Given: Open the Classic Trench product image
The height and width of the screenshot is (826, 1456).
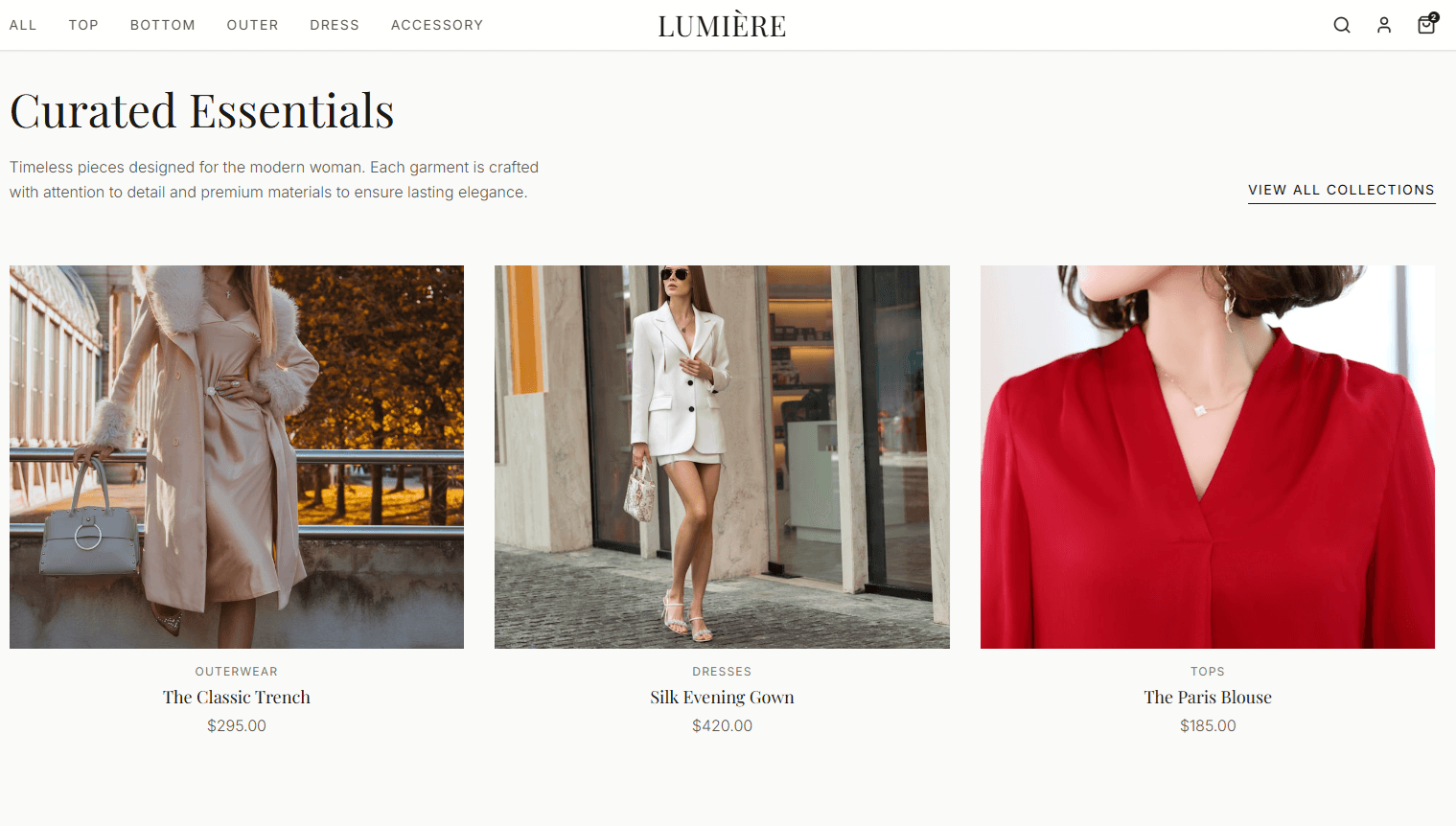Looking at the screenshot, I should click(237, 457).
